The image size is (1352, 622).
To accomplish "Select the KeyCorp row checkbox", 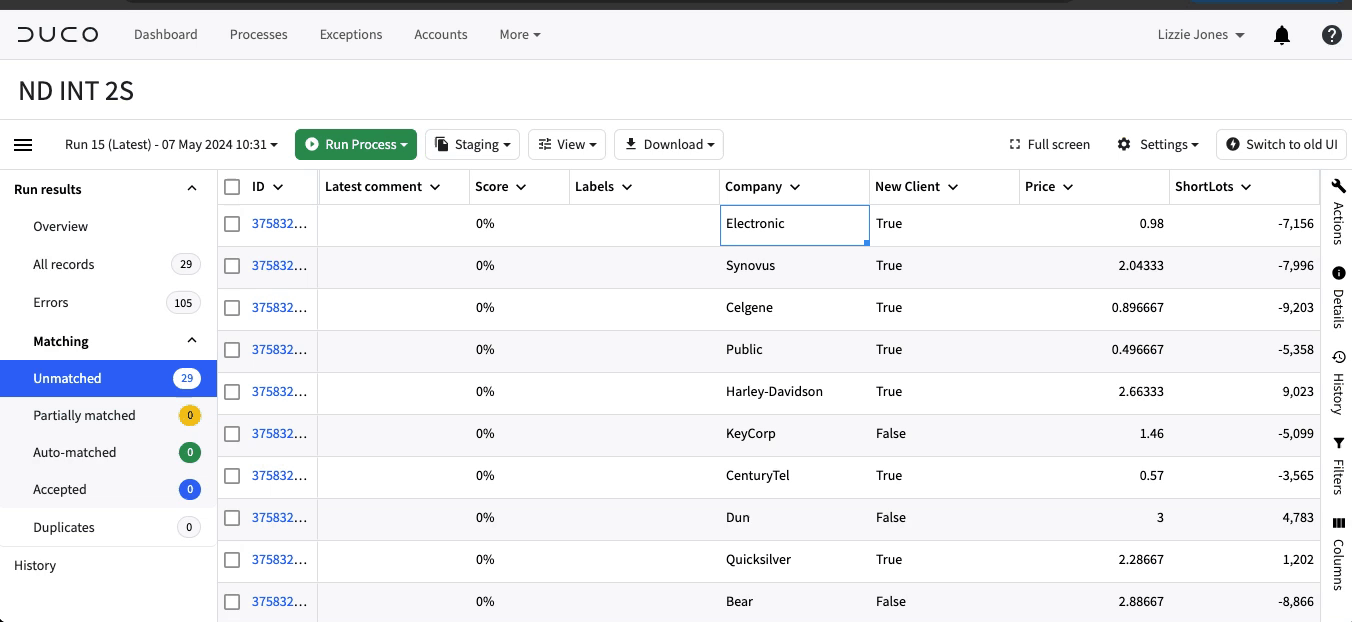I will tap(232, 434).
